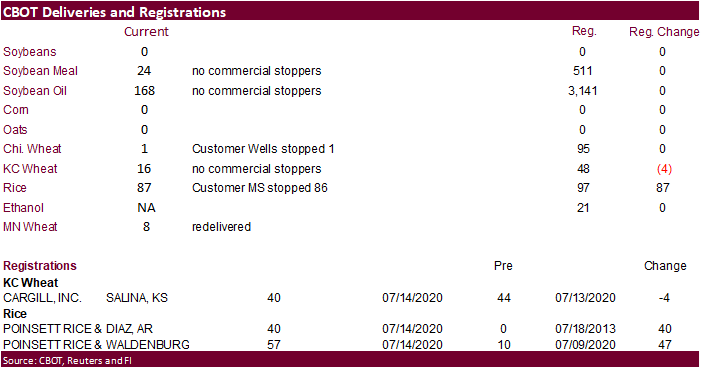The height and width of the screenshot is (369, 701).
Task: Click the KC Wheat red (4) change
Action: (x=664, y=169)
